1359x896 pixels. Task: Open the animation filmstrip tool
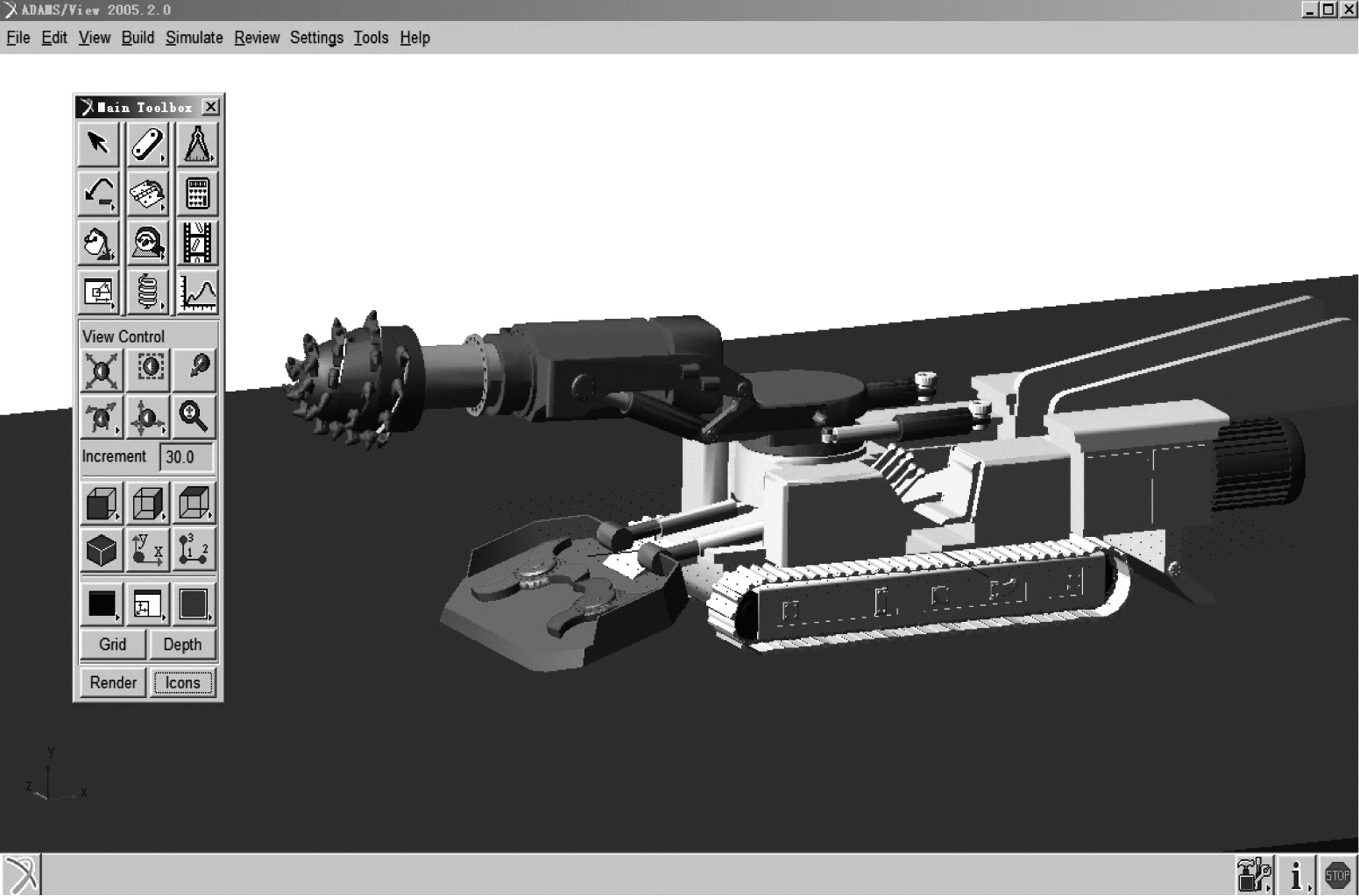point(196,243)
